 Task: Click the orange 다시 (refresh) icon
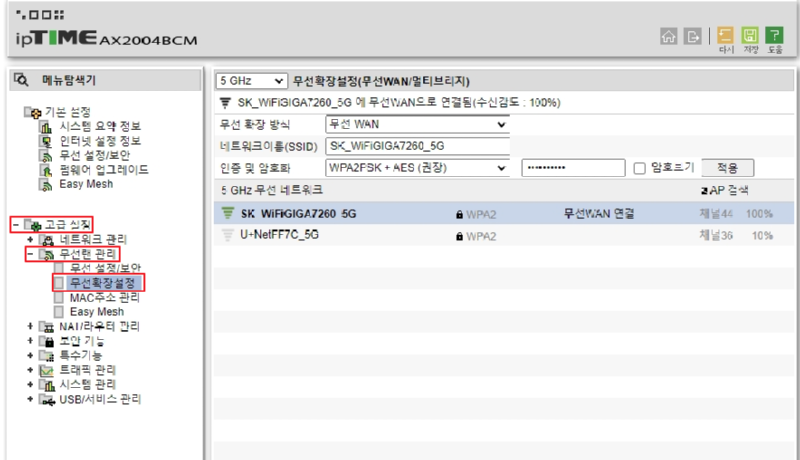[726, 36]
